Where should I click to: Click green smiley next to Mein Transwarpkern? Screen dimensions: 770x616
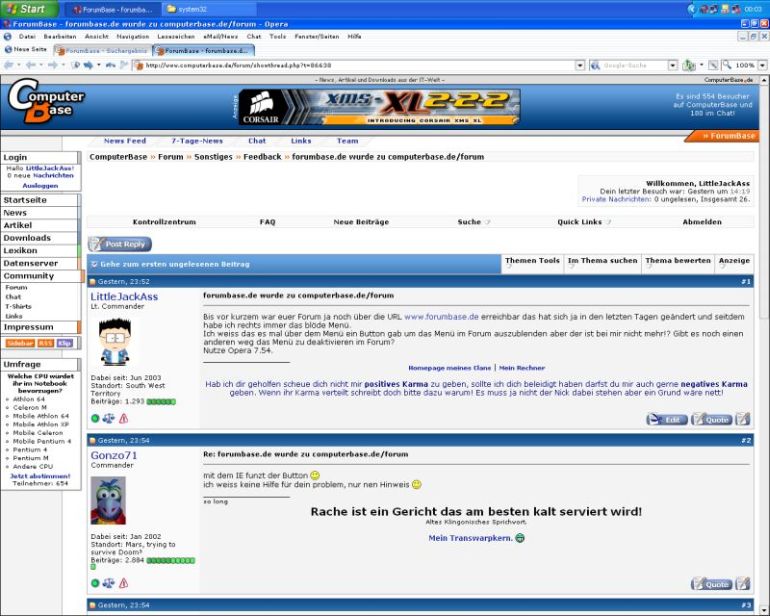pos(520,538)
